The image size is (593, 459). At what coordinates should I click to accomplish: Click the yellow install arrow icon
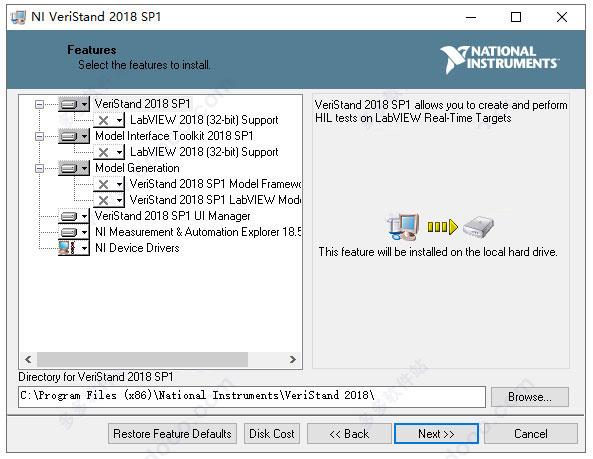tap(442, 227)
